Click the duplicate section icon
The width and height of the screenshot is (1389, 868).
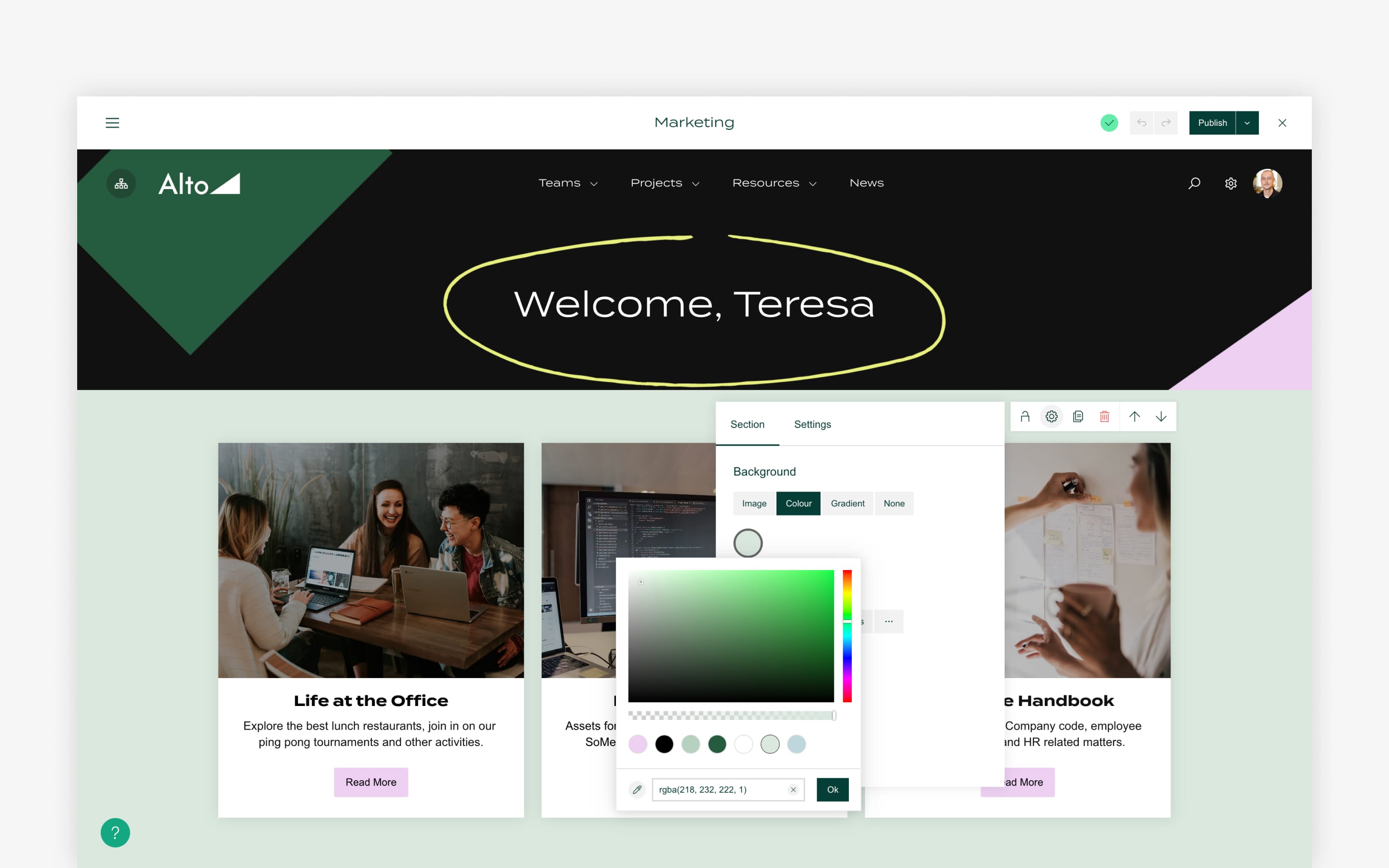pos(1077,417)
